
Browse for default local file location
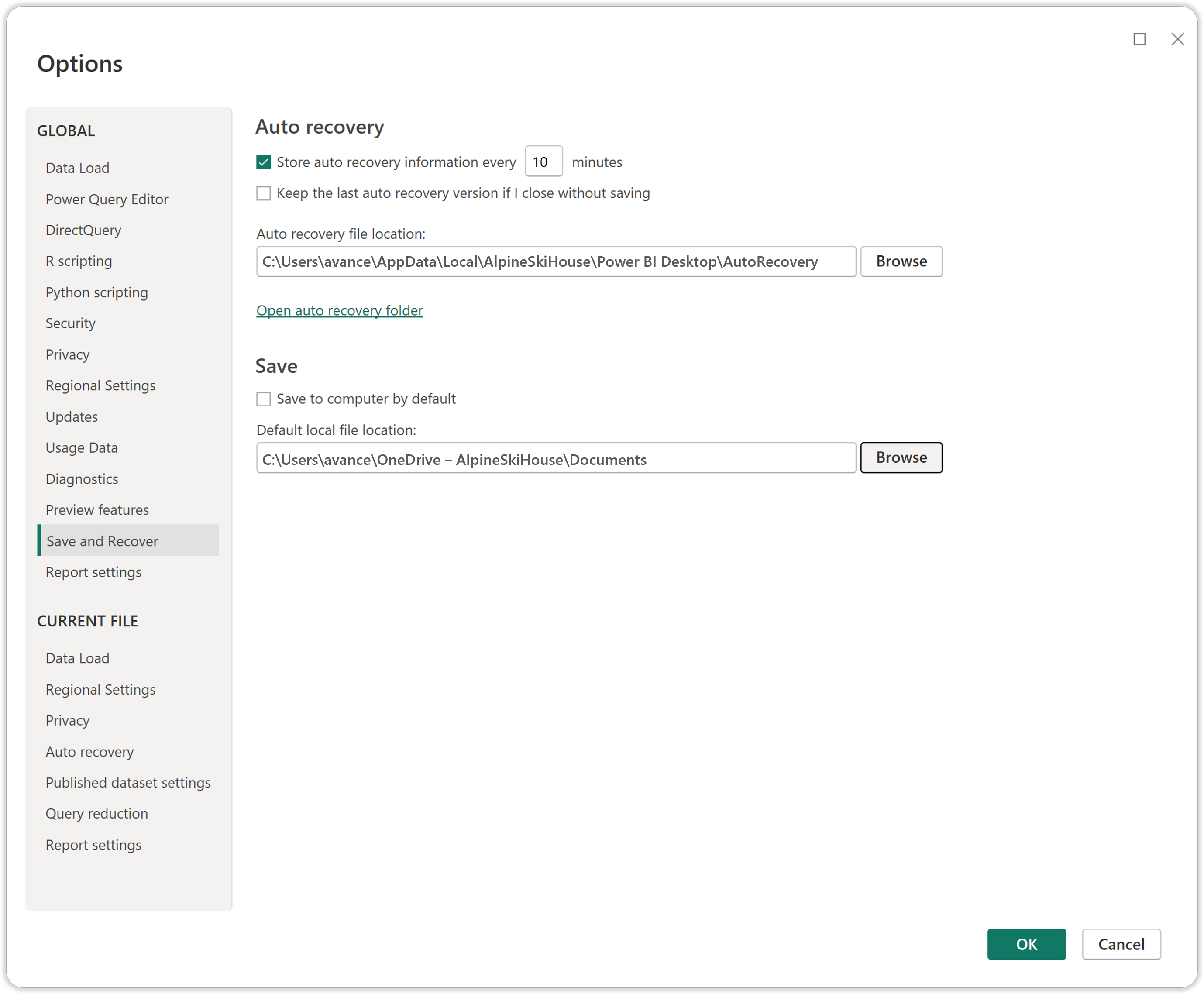pyautogui.click(x=901, y=457)
